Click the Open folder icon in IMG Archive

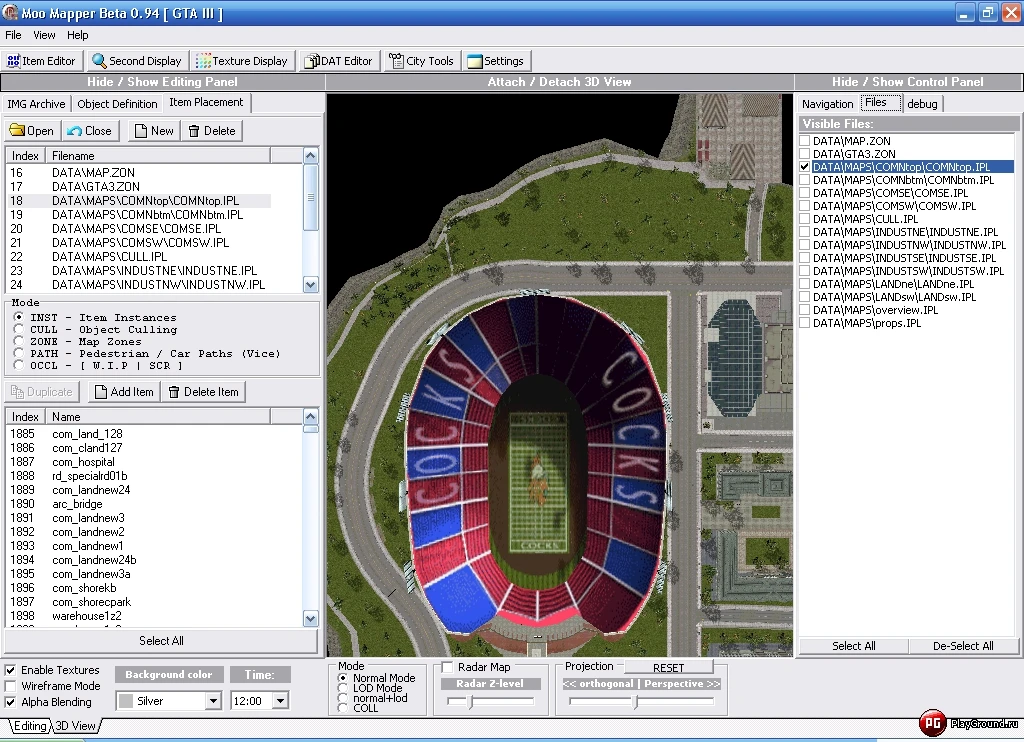pos(31,130)
